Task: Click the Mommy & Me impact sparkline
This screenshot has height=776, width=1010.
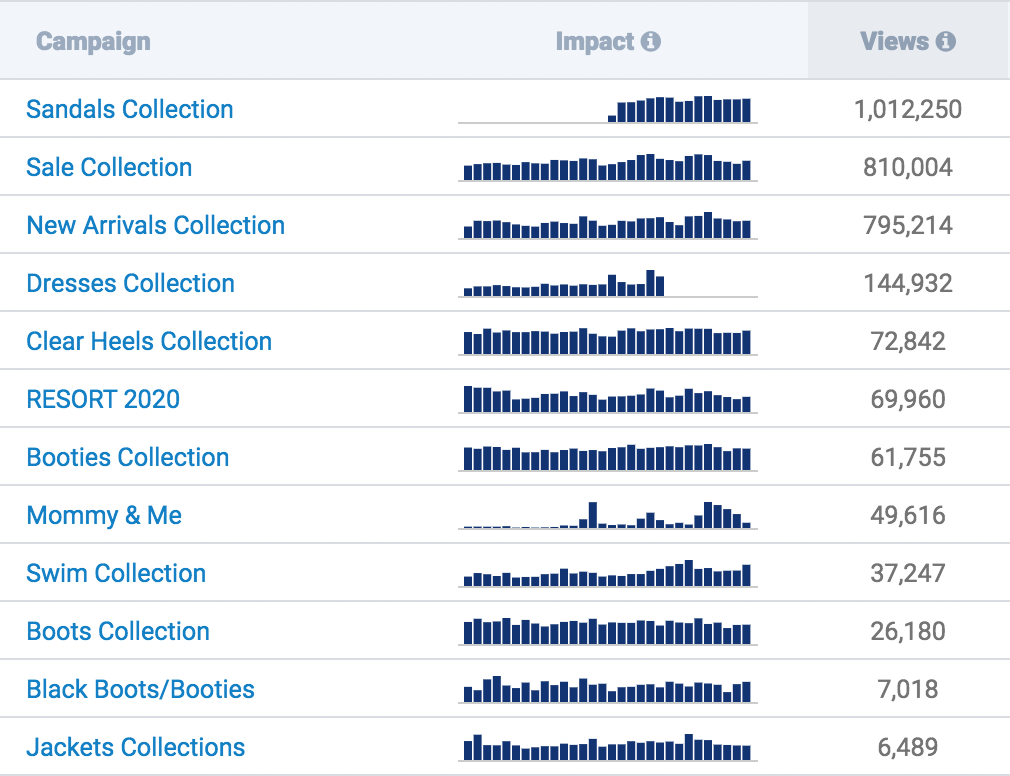Action: tap(607, 515)
